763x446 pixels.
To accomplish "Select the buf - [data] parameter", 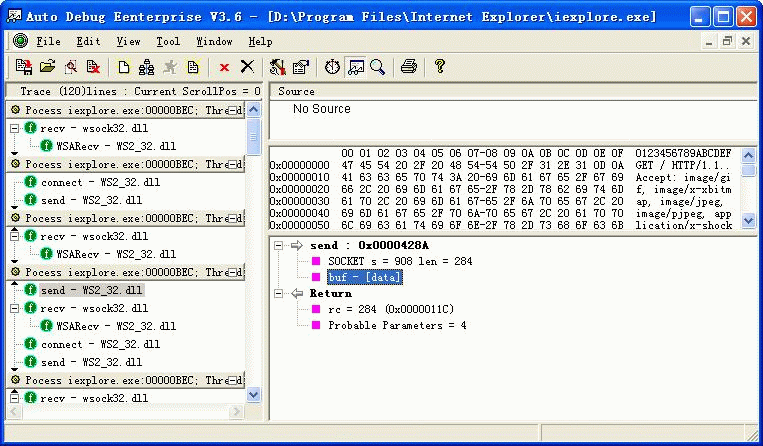I will pos(364,277).
